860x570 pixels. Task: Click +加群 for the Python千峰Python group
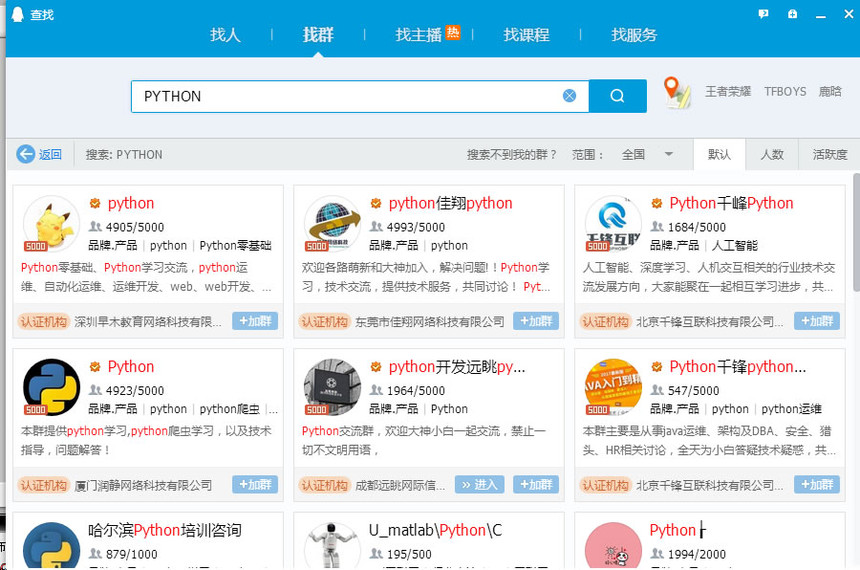pos(817,321)
